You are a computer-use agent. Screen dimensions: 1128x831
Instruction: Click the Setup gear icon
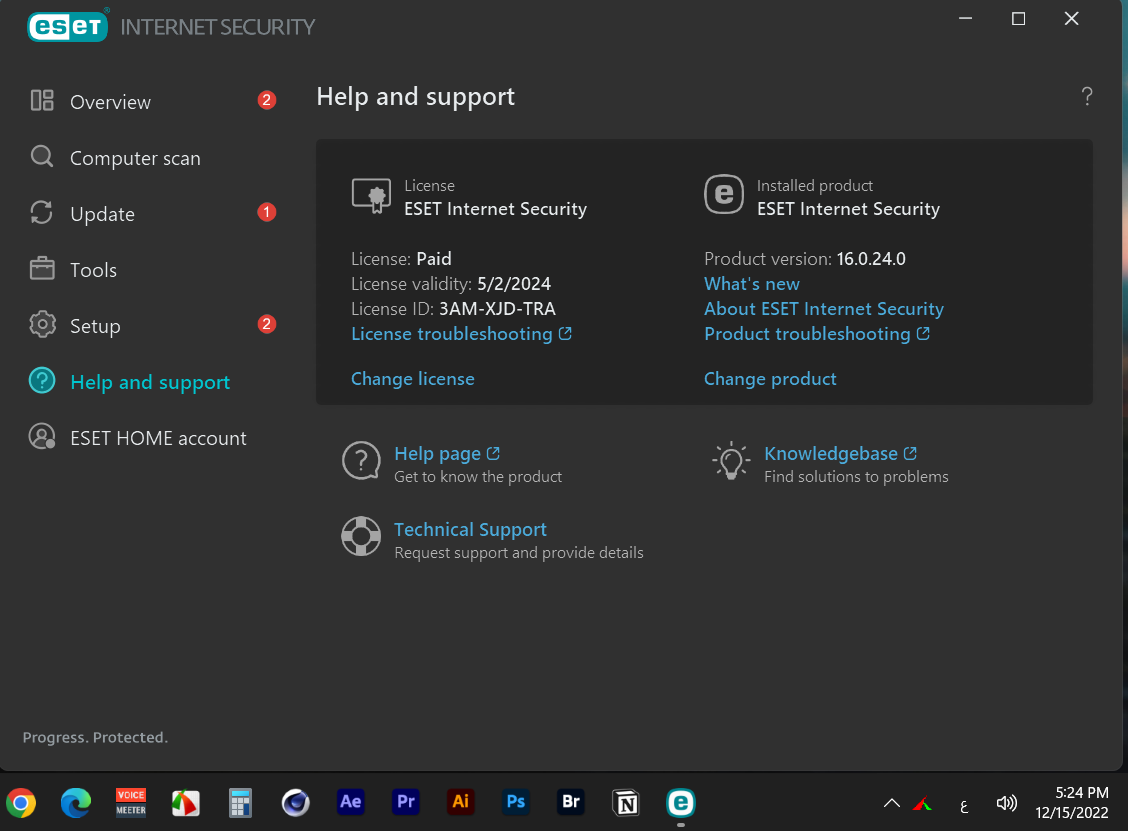pos(42,324)
